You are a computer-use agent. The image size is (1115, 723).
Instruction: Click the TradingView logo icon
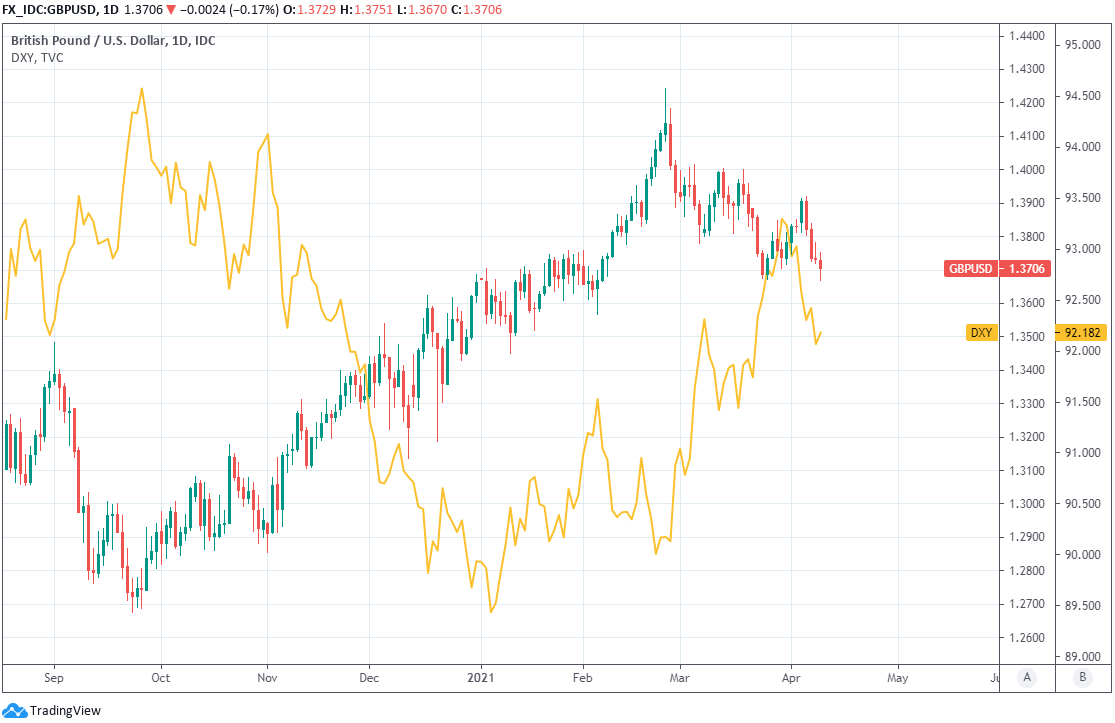[x=14, y=711]
